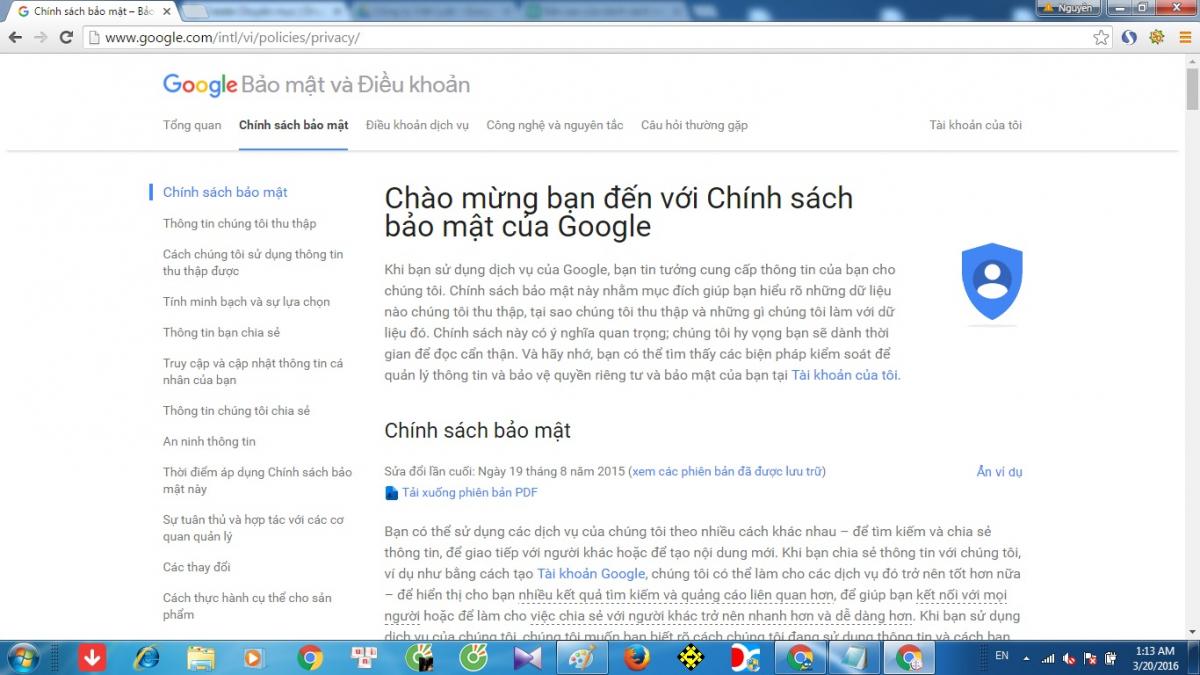Click the Ẩn ví dụ link
The image size is (1200, 675).
[x=999, y=471]
